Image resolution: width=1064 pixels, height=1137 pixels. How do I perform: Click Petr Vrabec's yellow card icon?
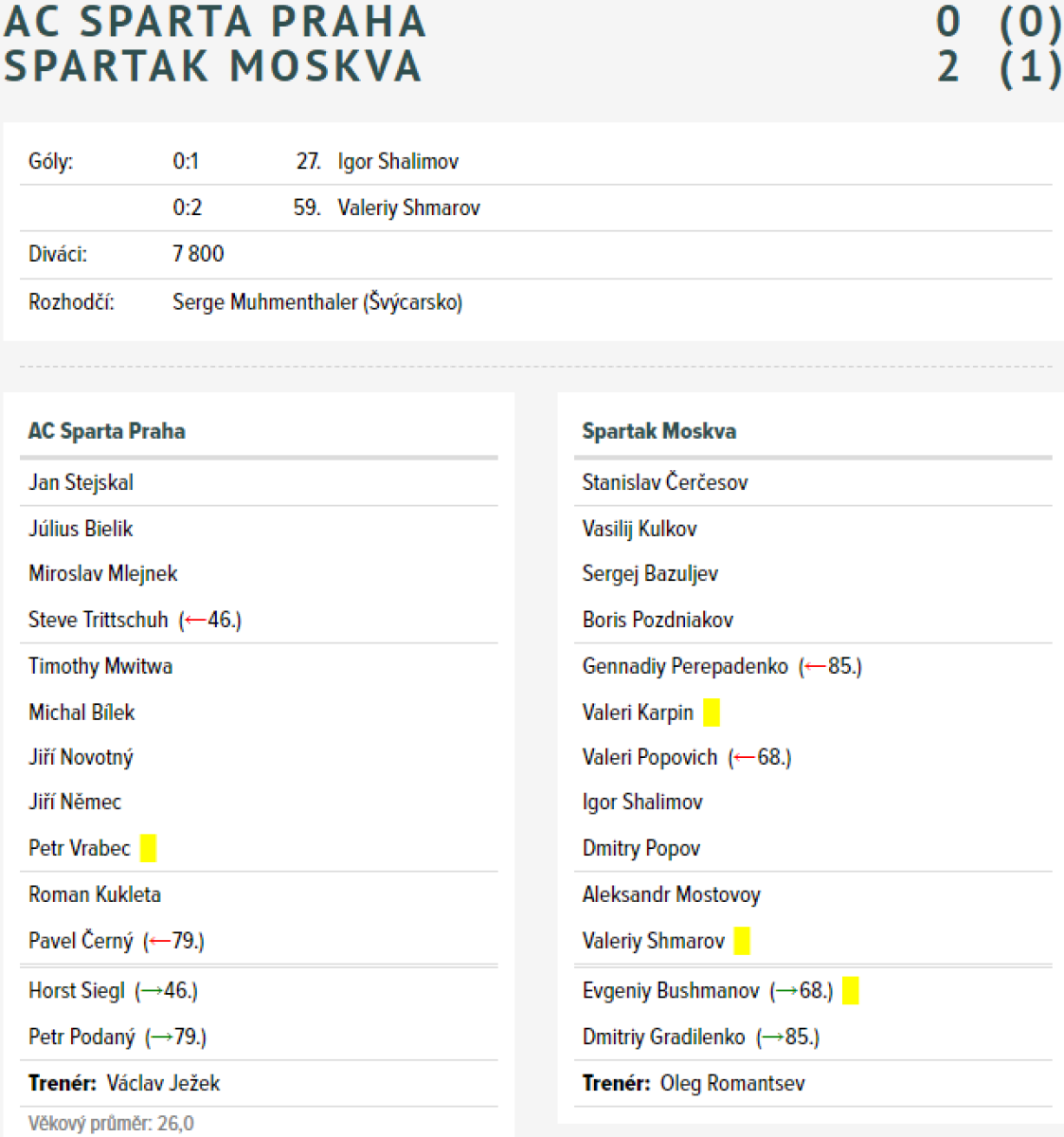click(148, 847)
